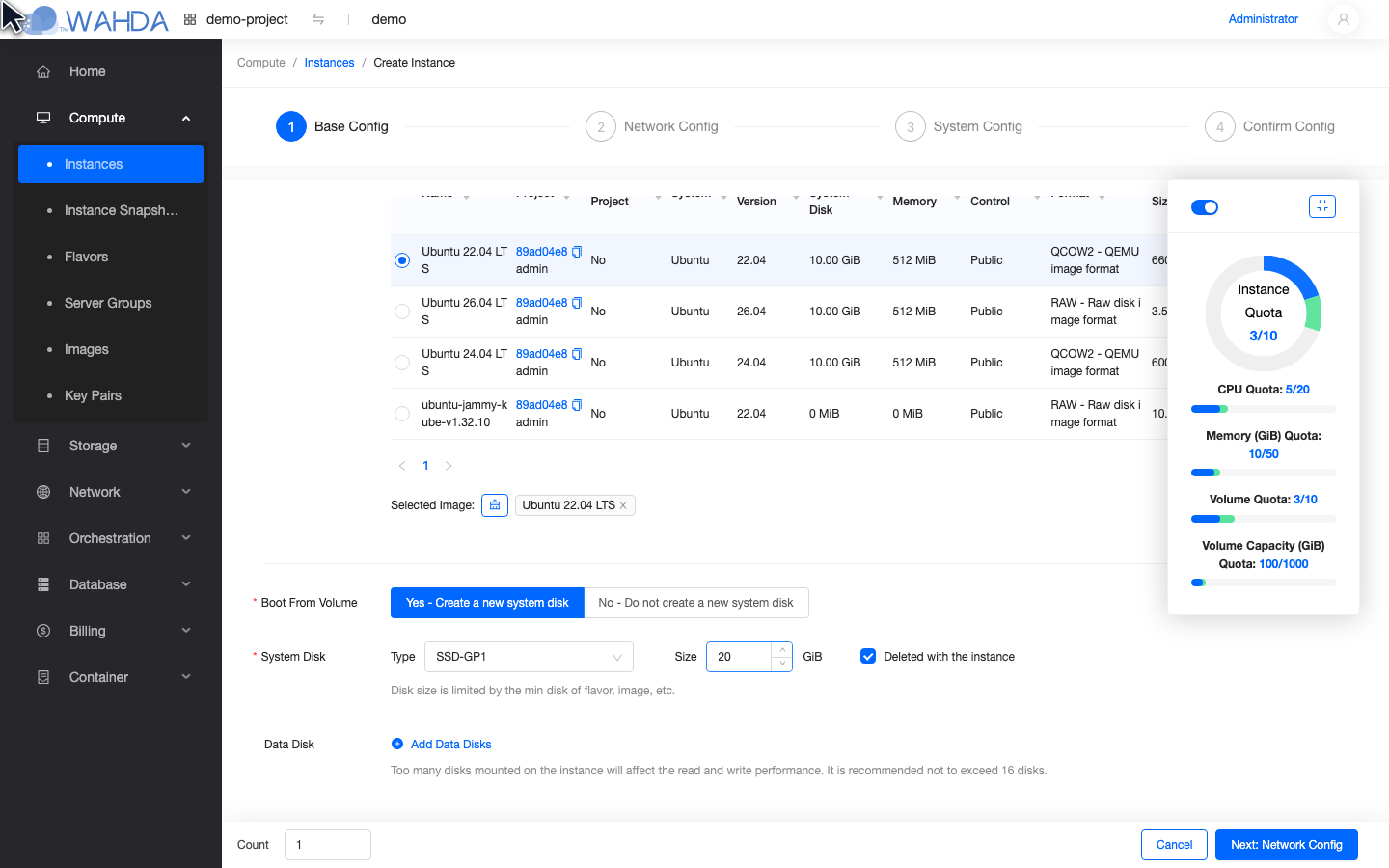Screen dimensions: 1389x868
Task: Click Next: Network Config button
Action: pyautogui.click(x=1287, y=845)
